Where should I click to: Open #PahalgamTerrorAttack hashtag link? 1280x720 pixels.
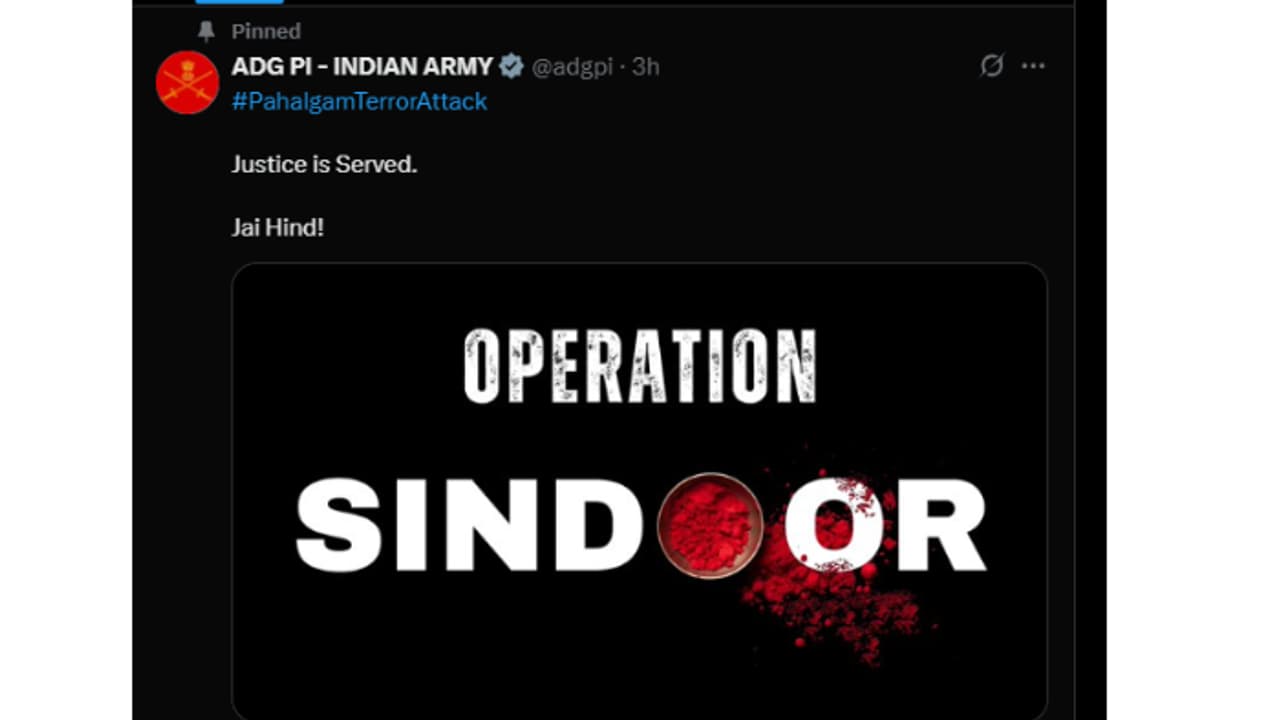[x=359, y=101]
